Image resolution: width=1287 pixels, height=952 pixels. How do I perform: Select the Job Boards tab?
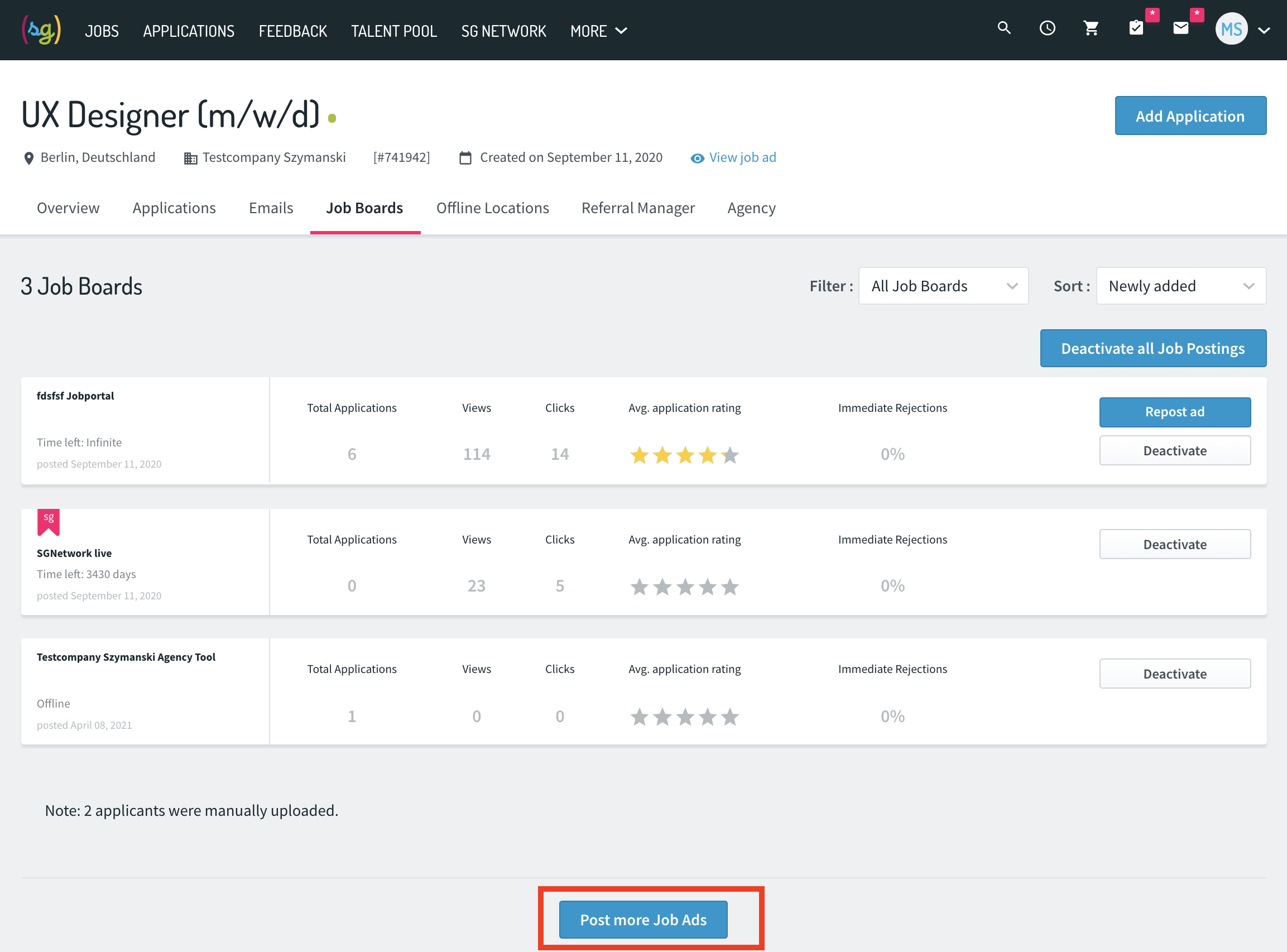click(x=365, y=208)
